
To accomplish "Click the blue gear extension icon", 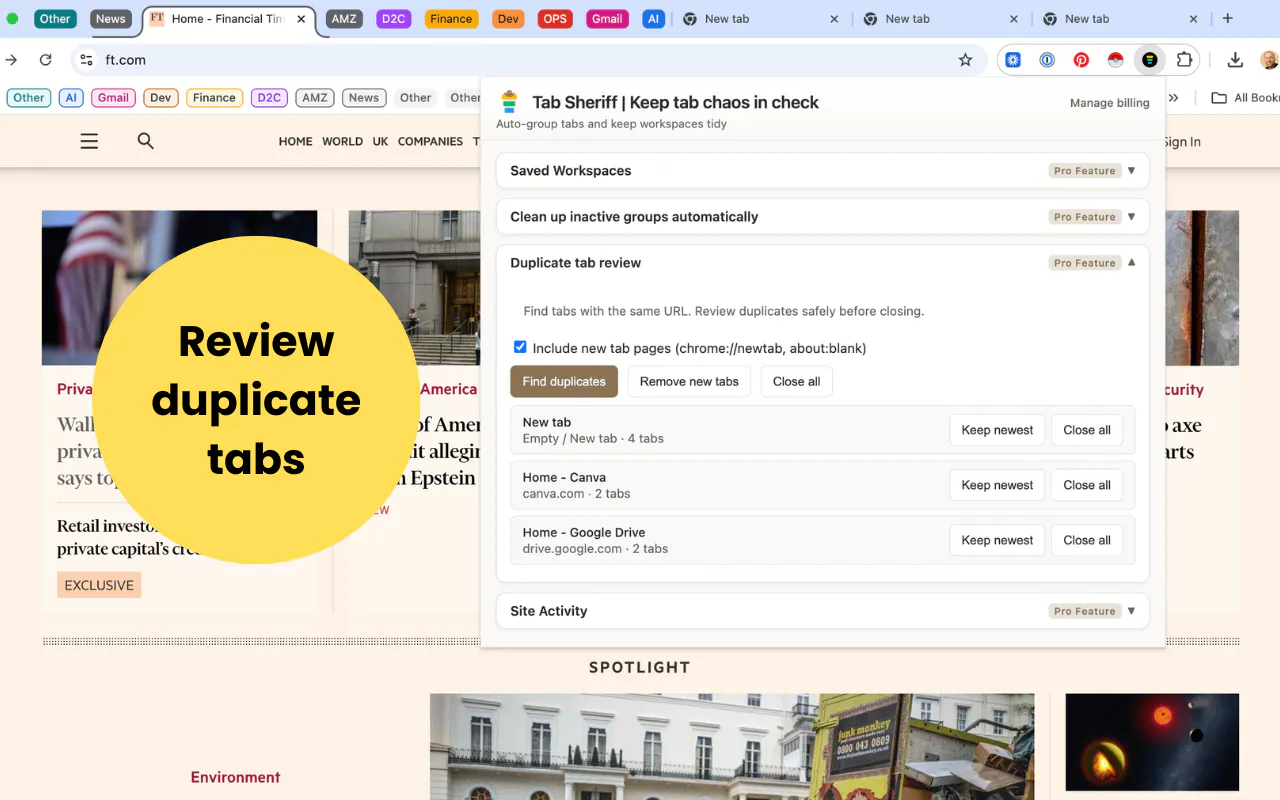I will tap(1013, 60).
